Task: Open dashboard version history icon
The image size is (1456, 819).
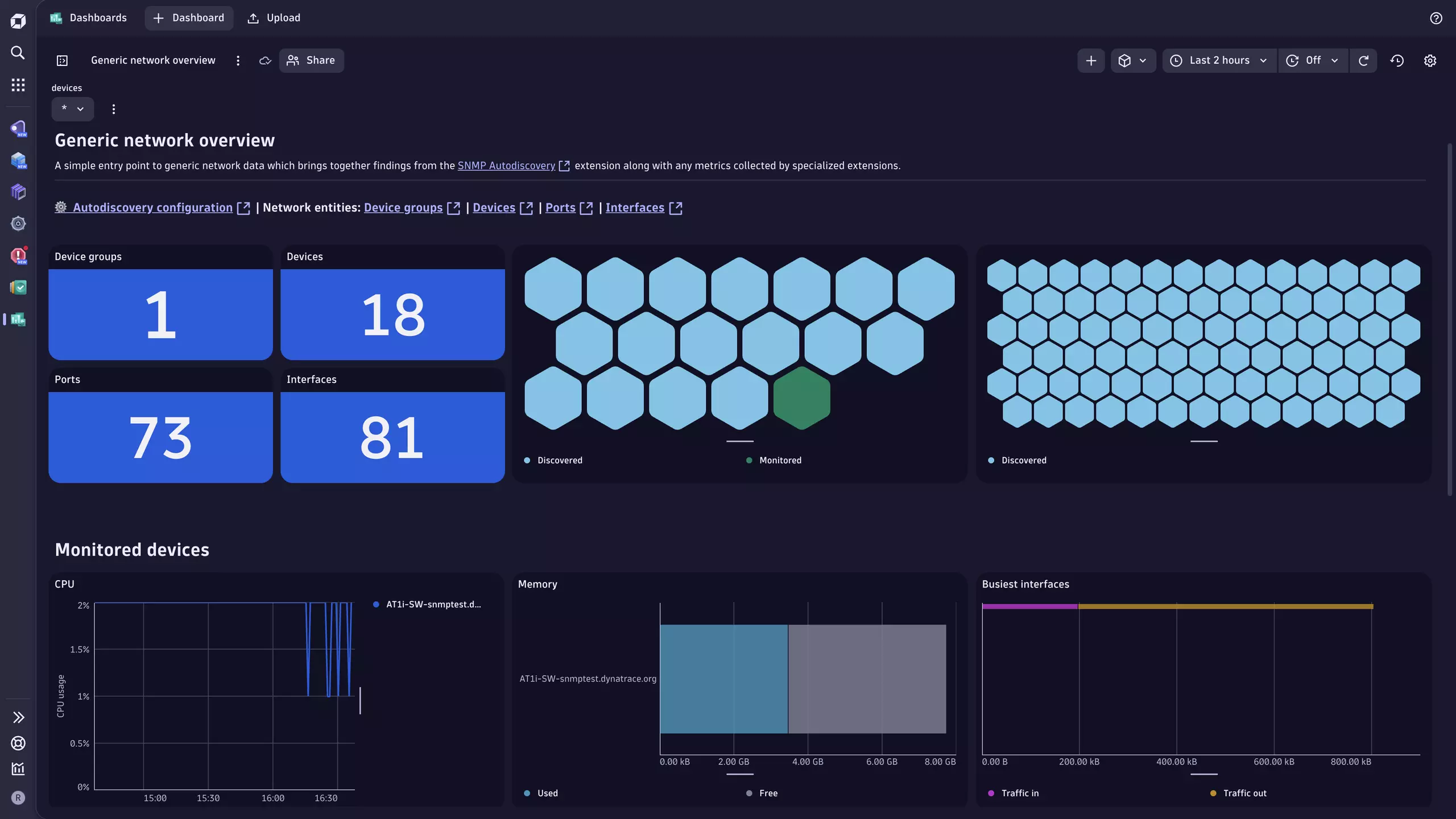Action: click(1397, 60)
